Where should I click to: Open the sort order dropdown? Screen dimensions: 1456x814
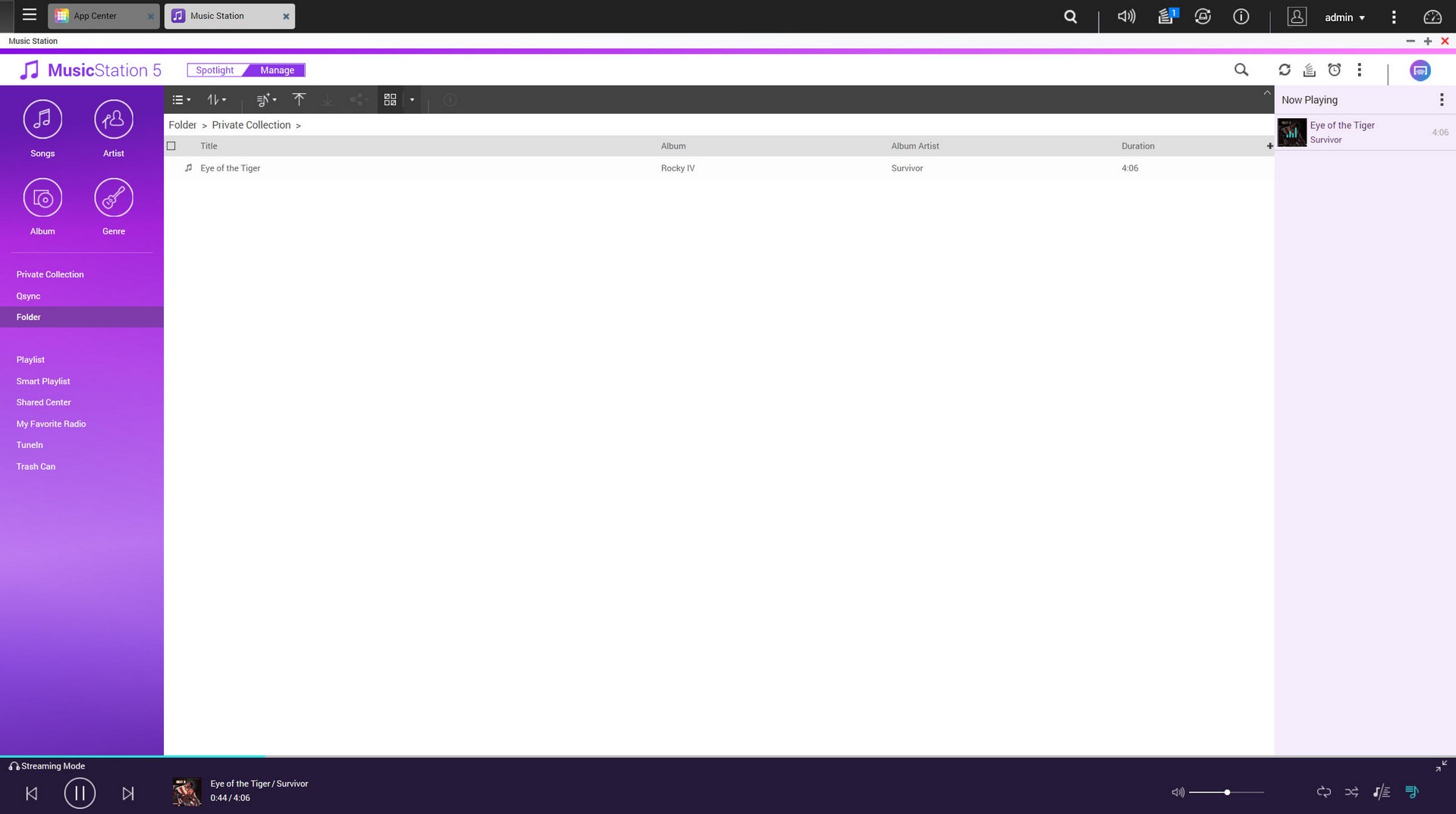217,100
